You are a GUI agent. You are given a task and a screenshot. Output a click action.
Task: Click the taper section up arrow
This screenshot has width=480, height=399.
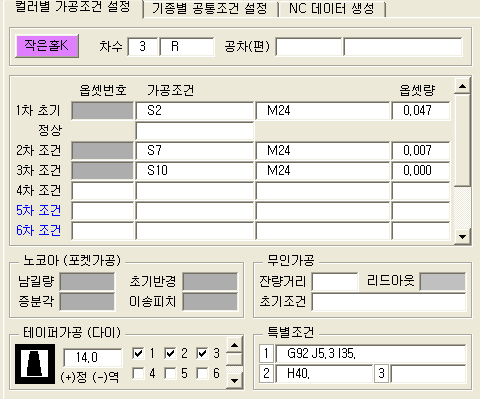tap(235, 345)
